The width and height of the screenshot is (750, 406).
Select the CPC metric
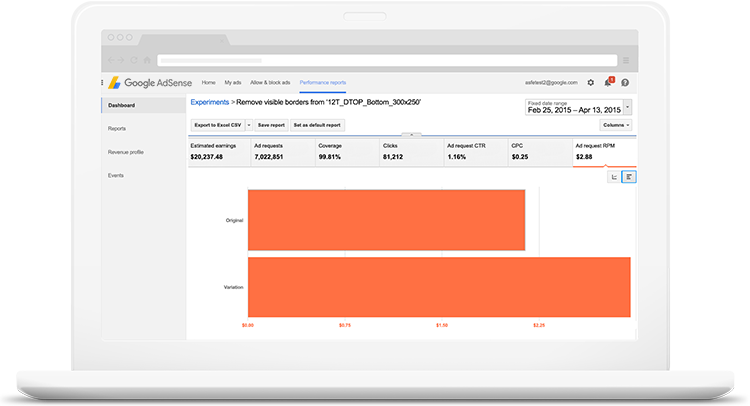[540, 152]
